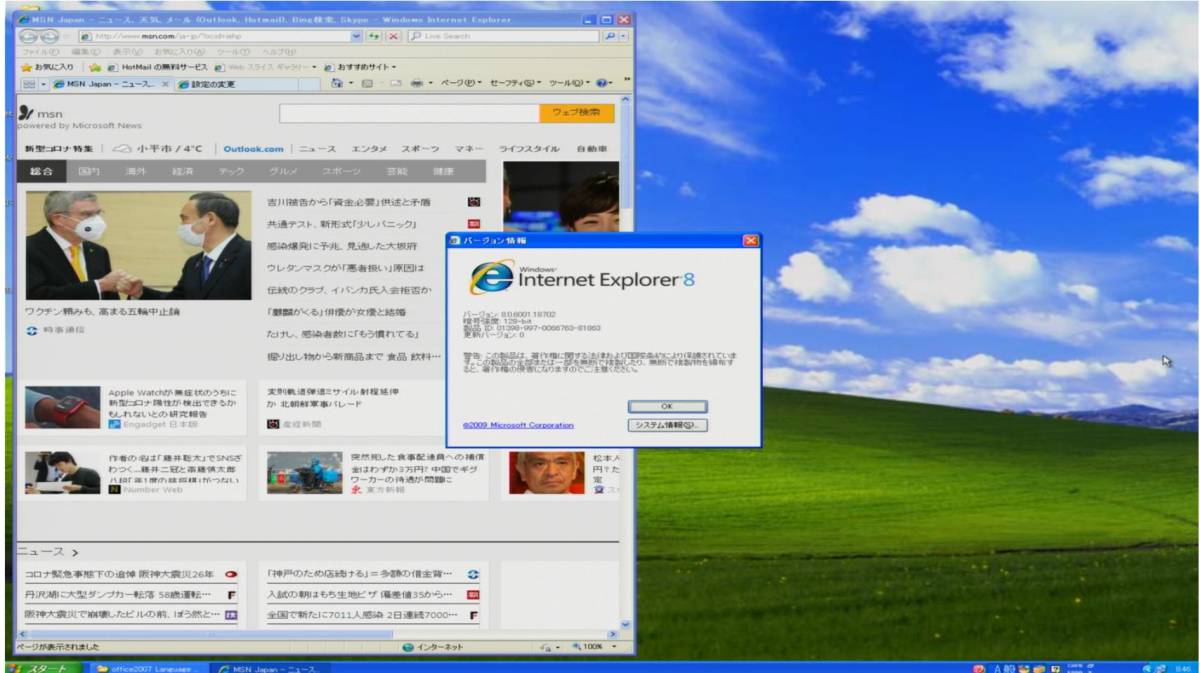Click the 100% zoom level control

pos(590,647)
